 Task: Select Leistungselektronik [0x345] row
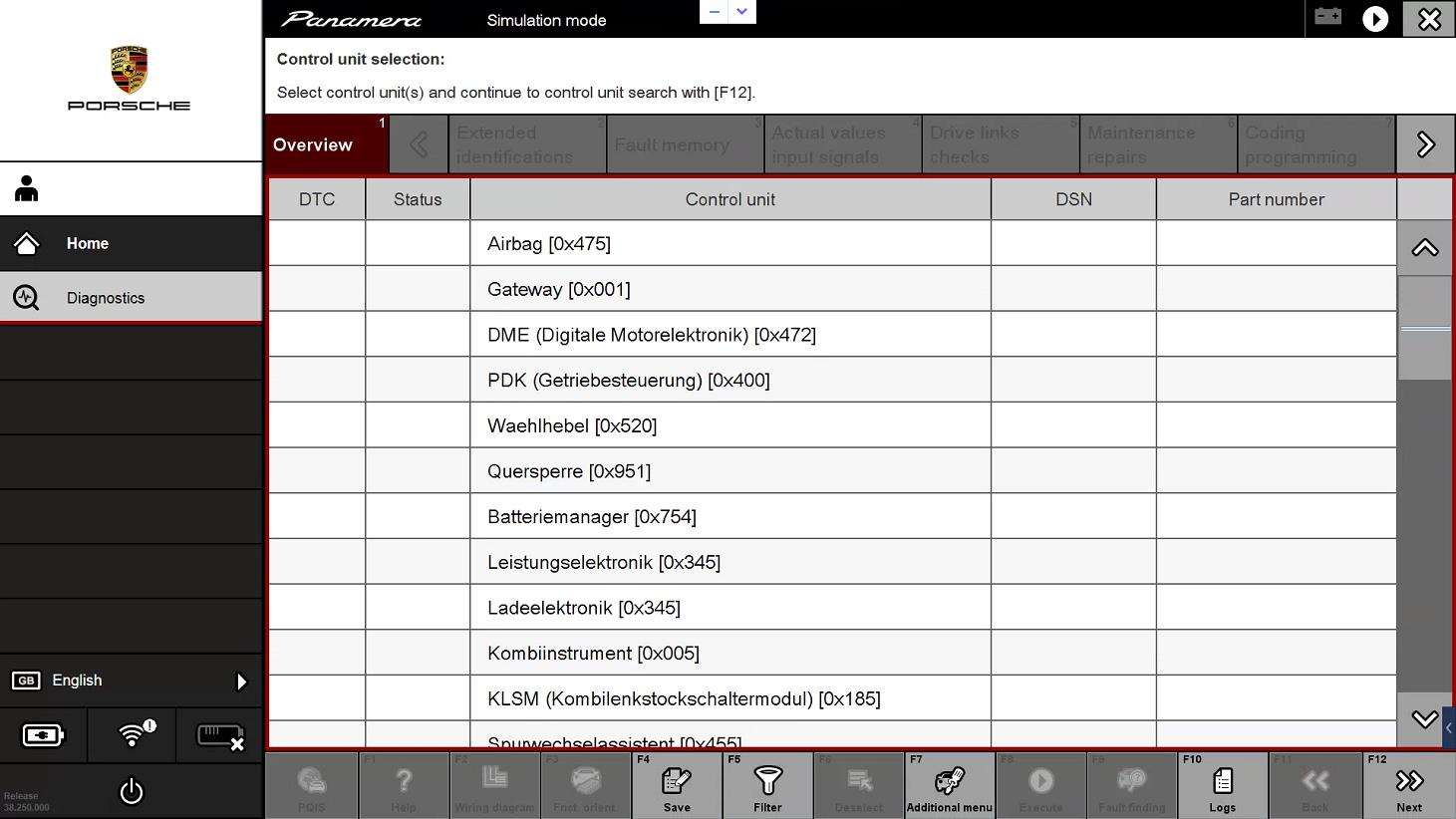[x=832, y=562]
